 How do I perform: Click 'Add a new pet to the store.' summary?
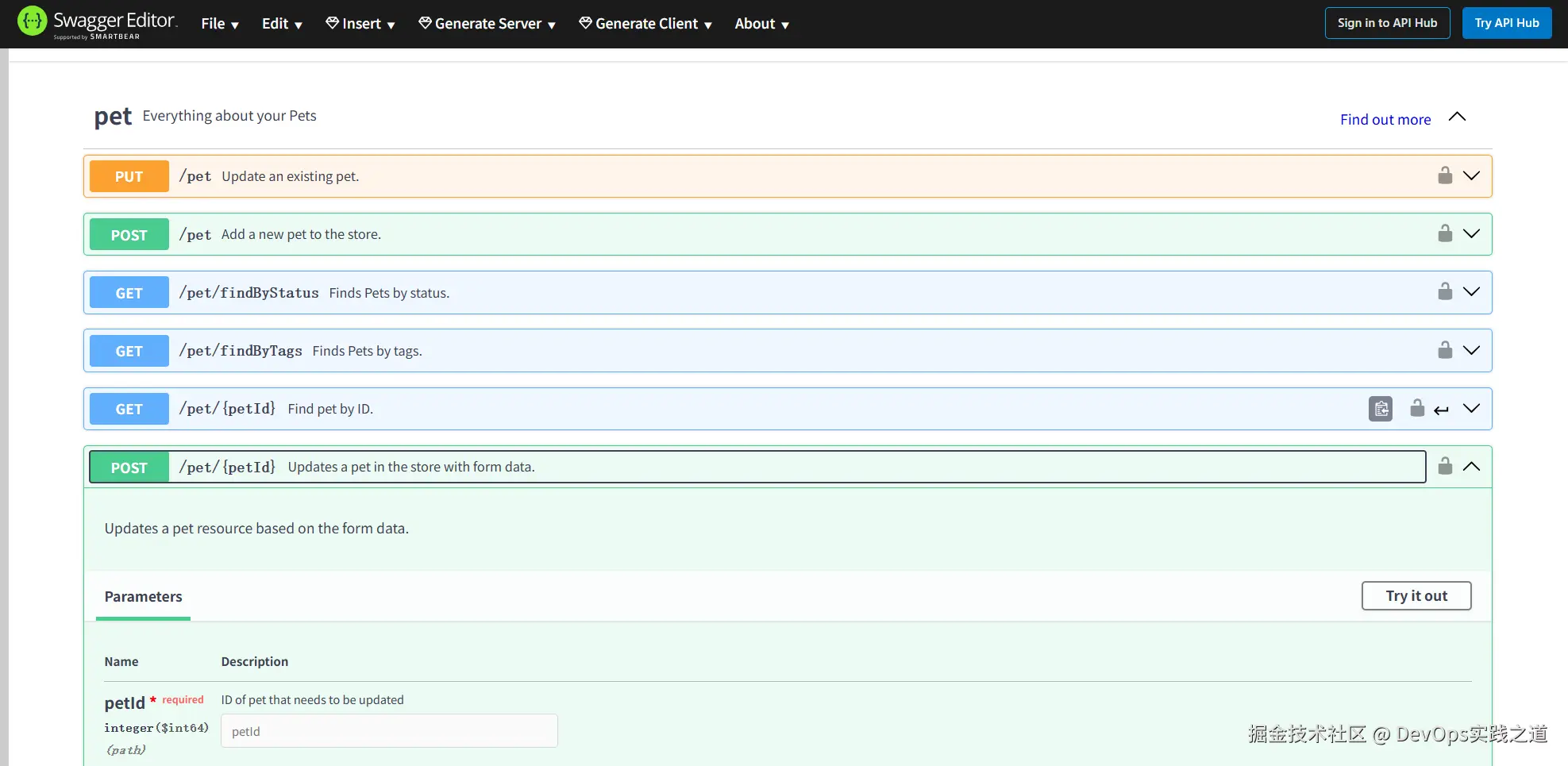[301, 234]
